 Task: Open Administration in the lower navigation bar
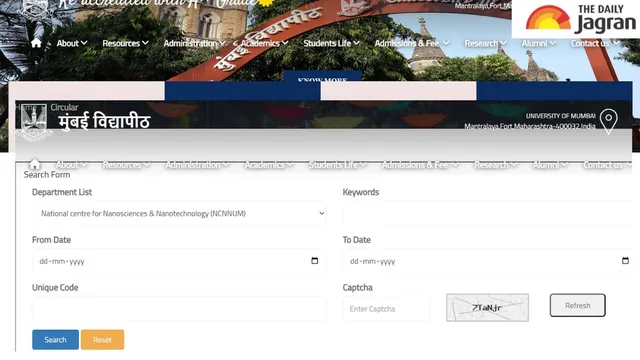(197, 164)
